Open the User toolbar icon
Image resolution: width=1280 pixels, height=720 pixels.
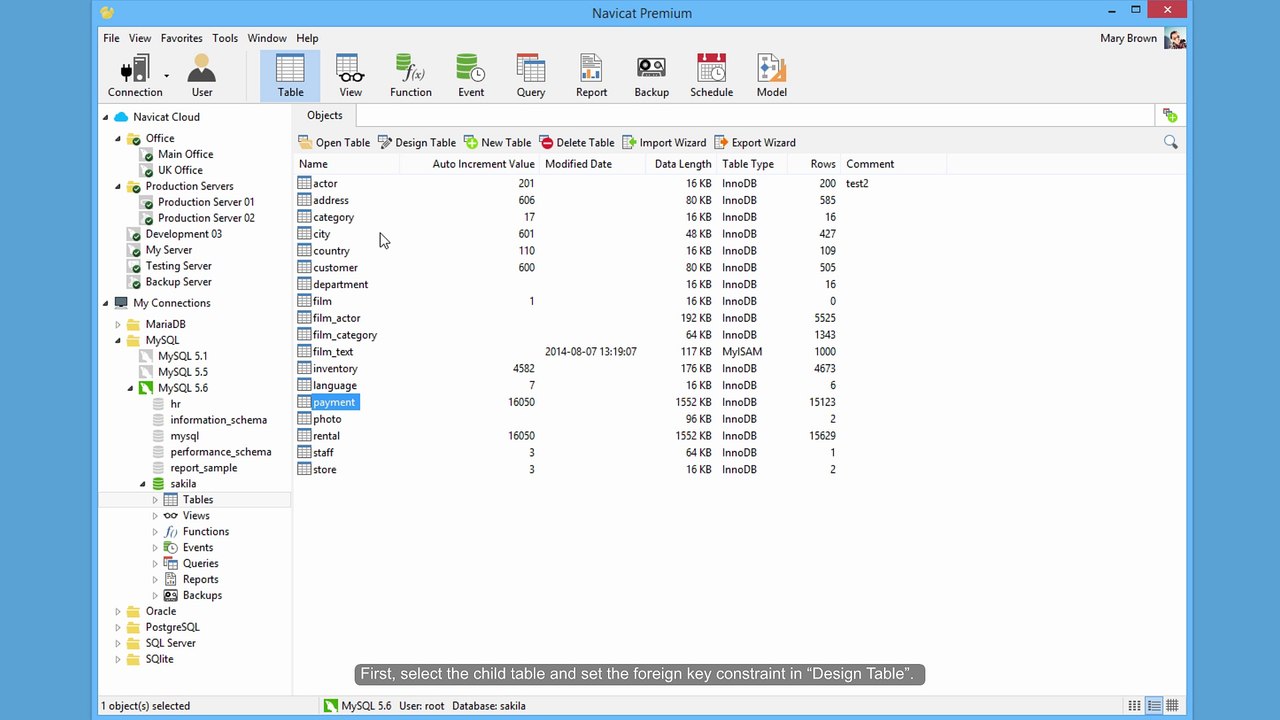[202, 76]
